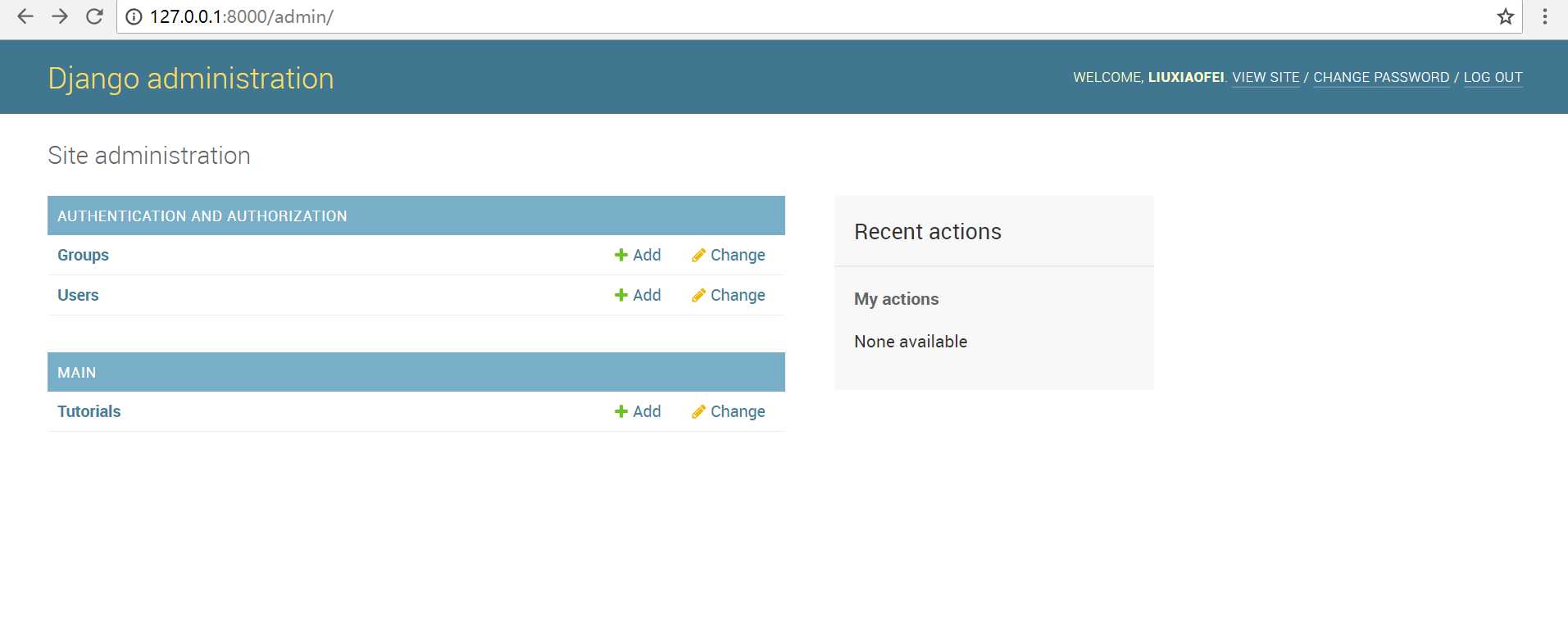1568x644 pixels.
Task: Open the browser three-dot menu
Action: [x=1545, y=16]
